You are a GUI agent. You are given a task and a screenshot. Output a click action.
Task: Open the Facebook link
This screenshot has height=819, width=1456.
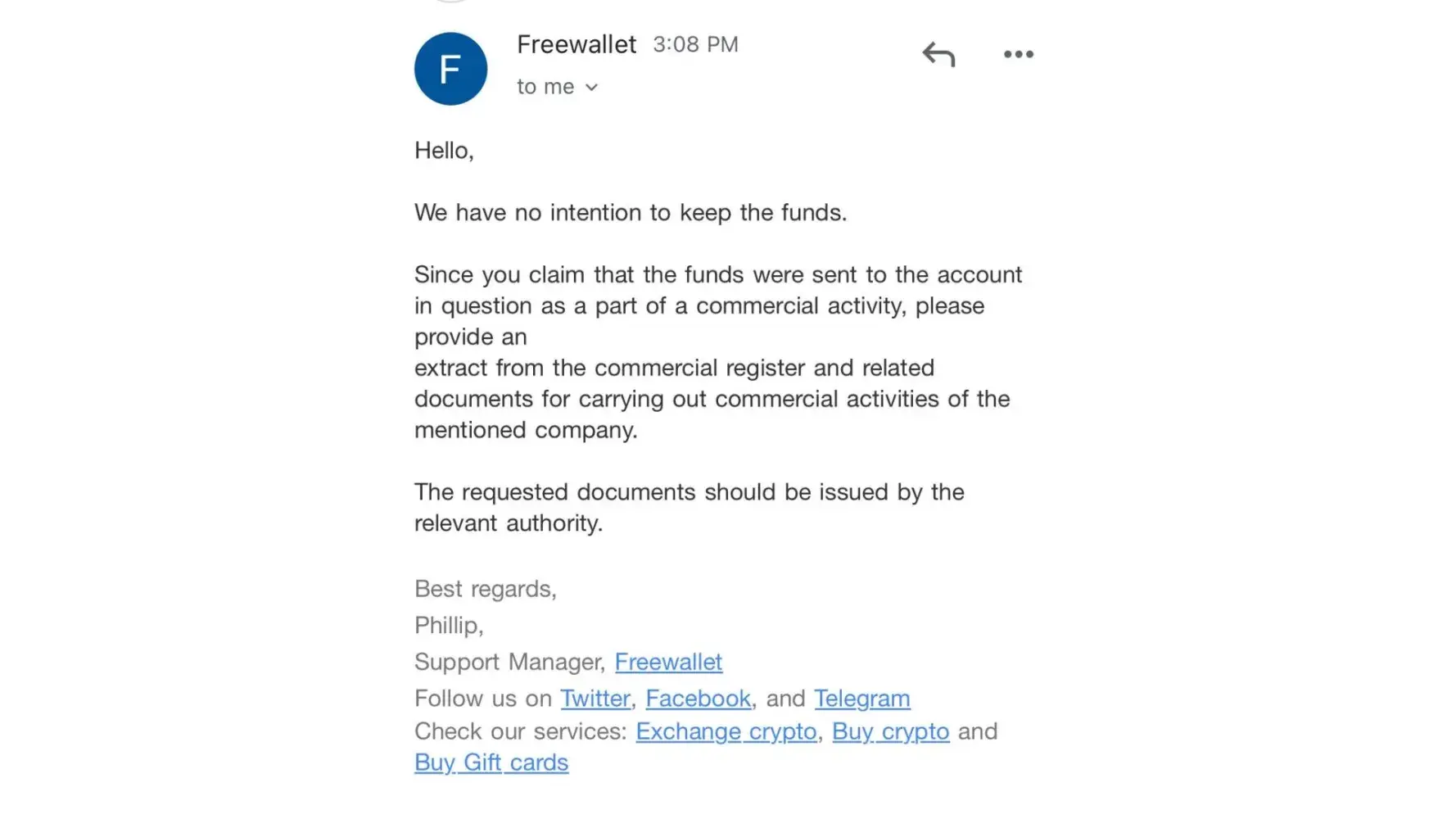click(x=698, y=699)
